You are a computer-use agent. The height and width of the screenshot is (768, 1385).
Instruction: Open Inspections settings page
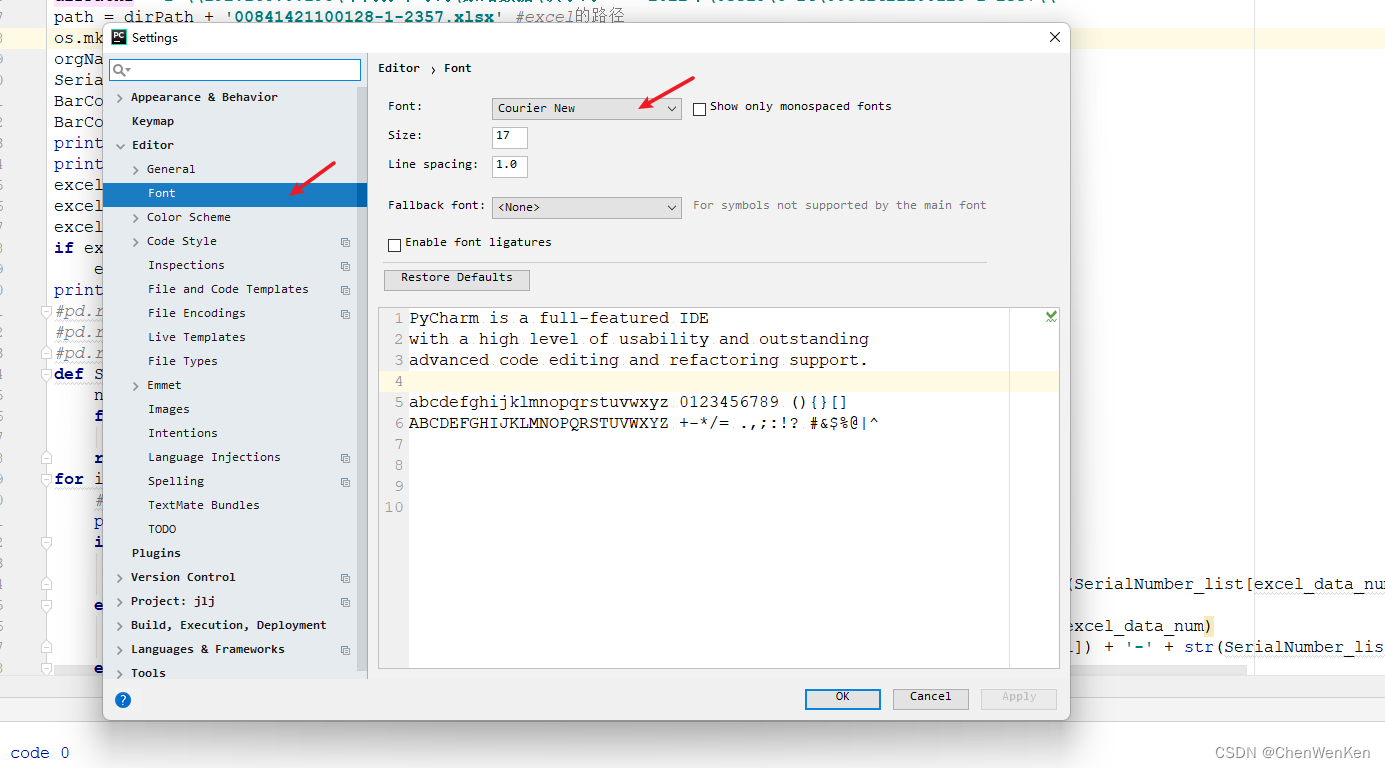tap(186, 265)
